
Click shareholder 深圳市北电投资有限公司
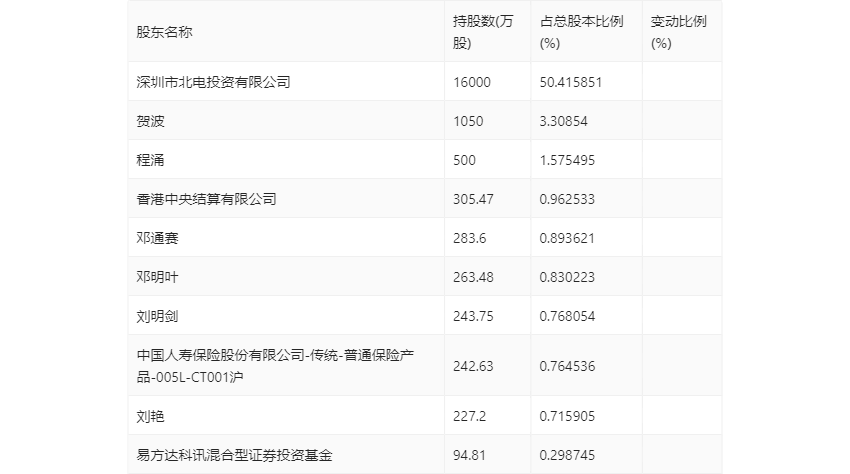[214, 82]
